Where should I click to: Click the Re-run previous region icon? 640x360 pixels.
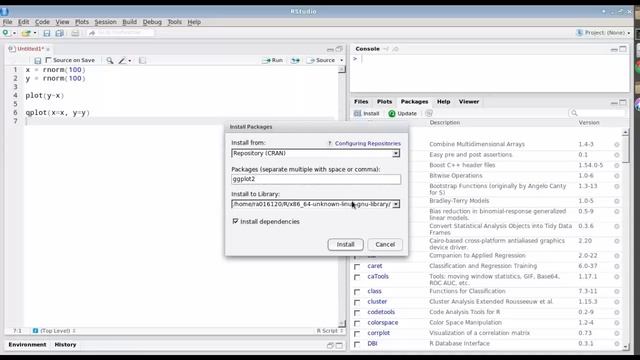295,60
